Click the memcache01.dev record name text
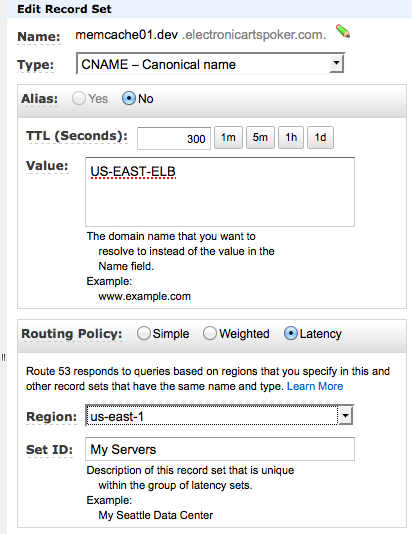412x534 pixels. tap(127, 34)
